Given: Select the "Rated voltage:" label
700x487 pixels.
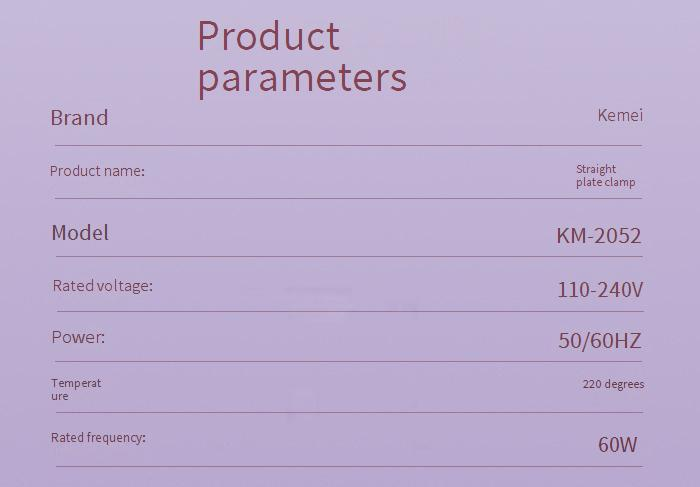Looking at the screenshot, I should (102, 286).
